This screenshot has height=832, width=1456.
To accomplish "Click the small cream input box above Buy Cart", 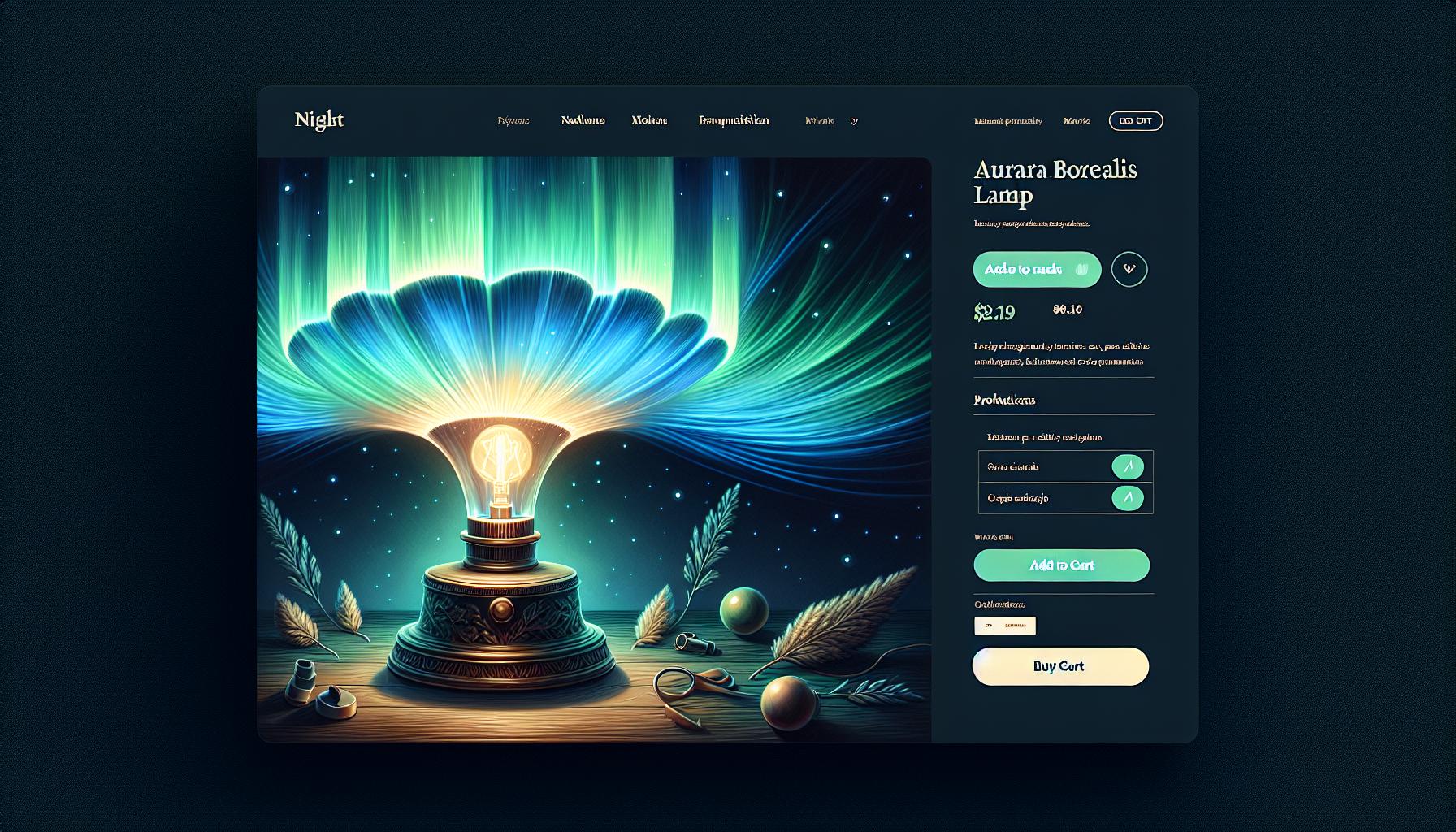I will click(1005, 626).
